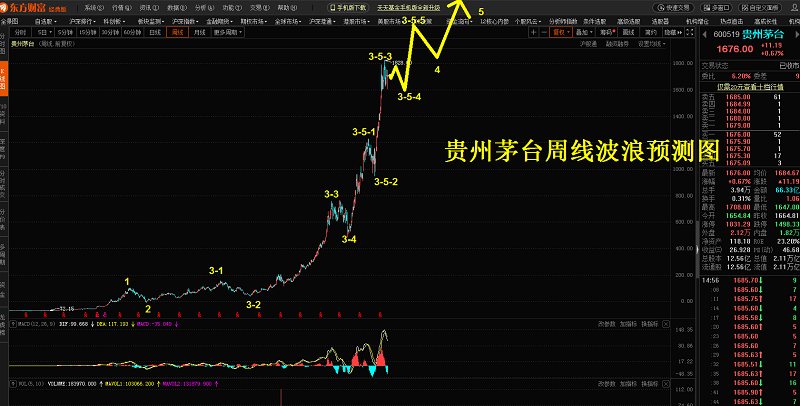Viewport: 800px width, 406px height.
Task: Switch to the 5分钟 period
Action: click(x=66, y=32)
